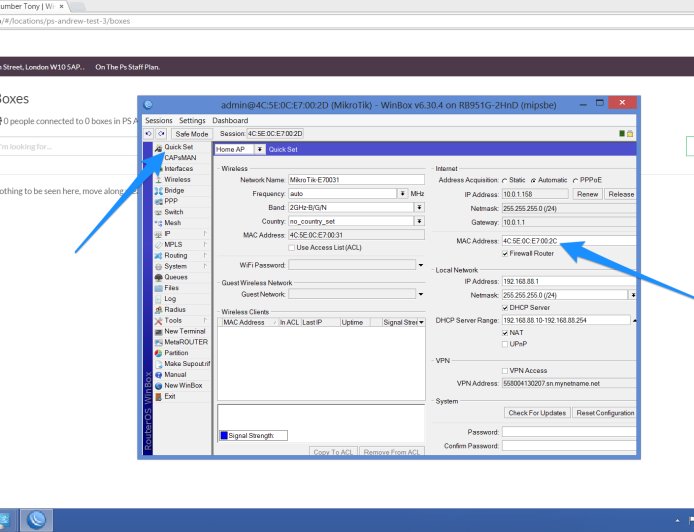Open the Manual help icon

pos(158,375)
